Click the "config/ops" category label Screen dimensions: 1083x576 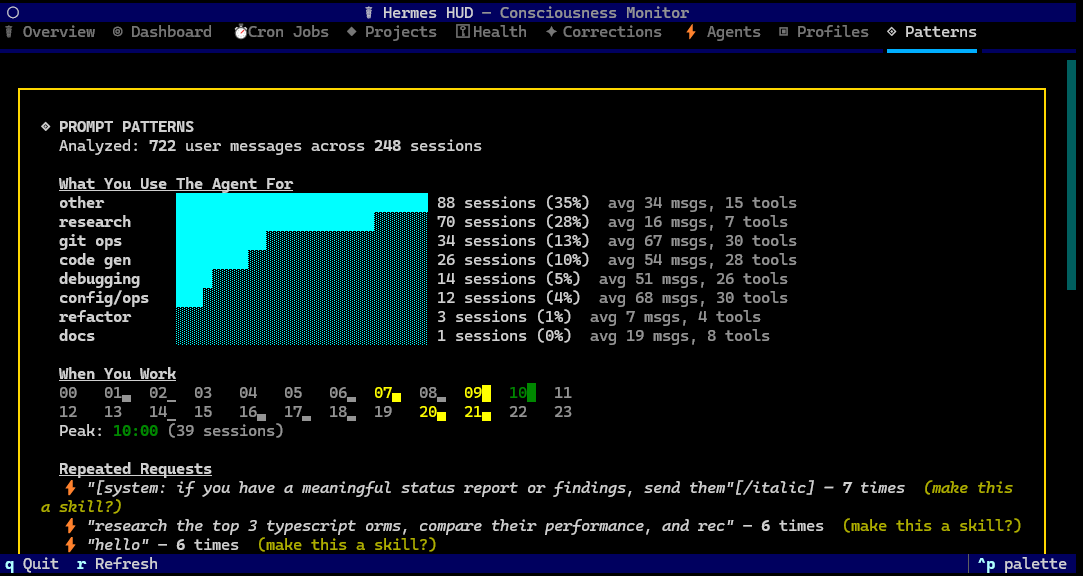click(104, 298)
